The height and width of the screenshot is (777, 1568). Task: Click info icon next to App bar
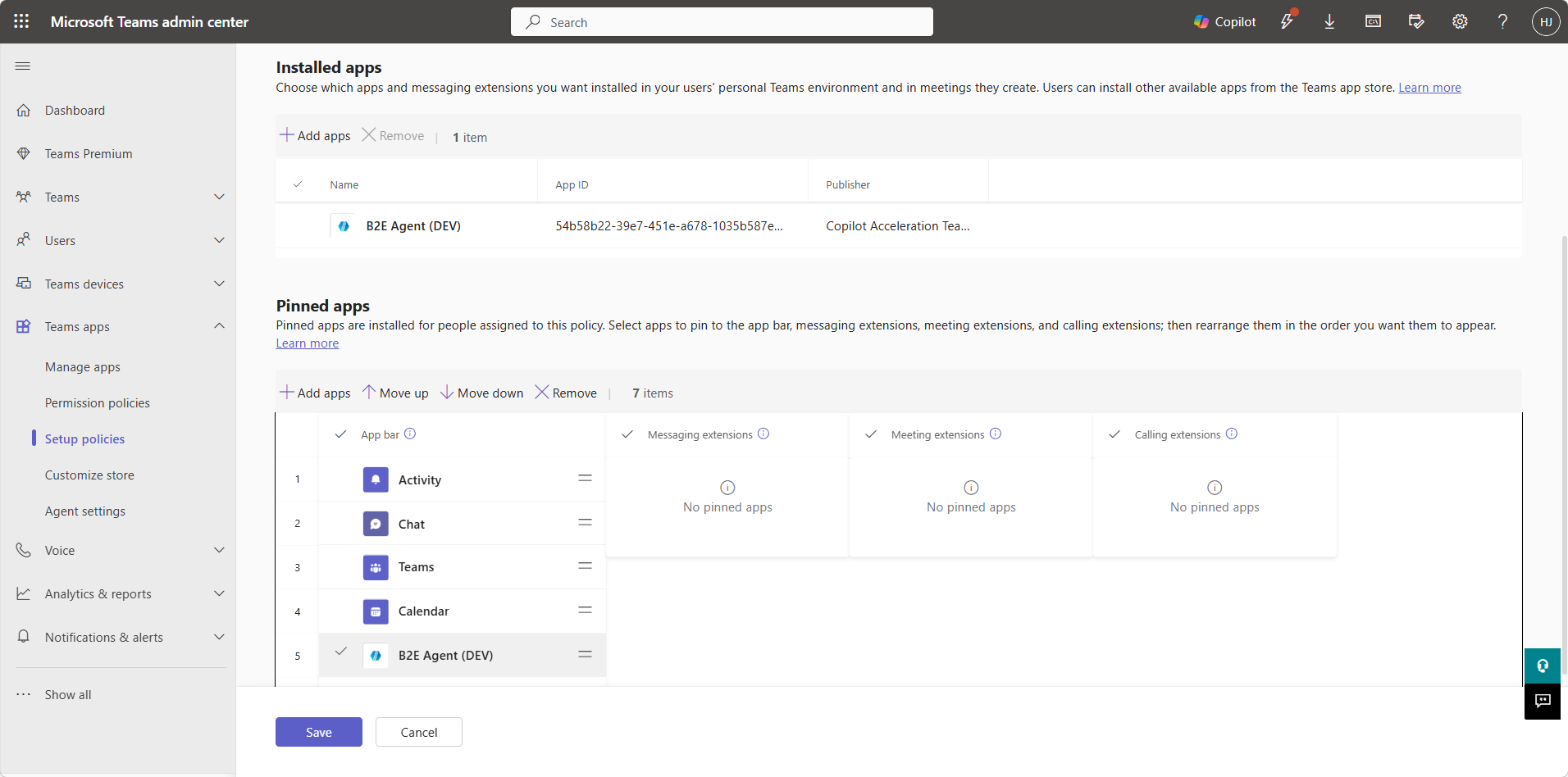tap(410, 434)
